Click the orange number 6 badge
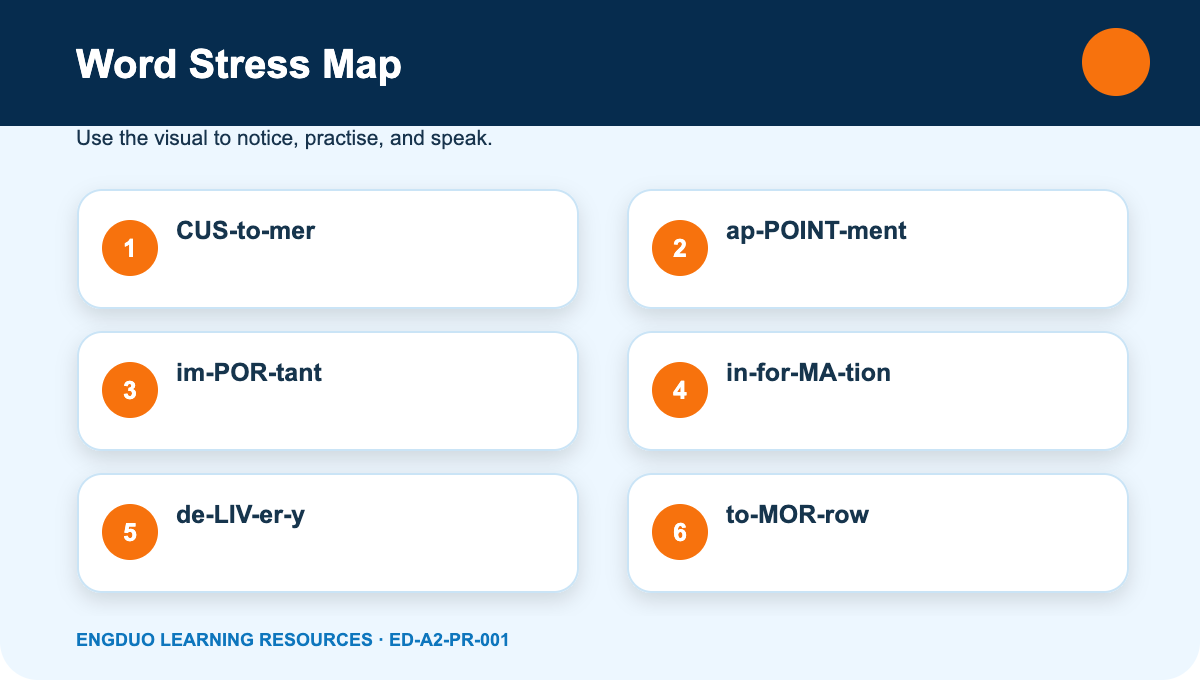Screen dimensions: 1200x680 point(680,532)
